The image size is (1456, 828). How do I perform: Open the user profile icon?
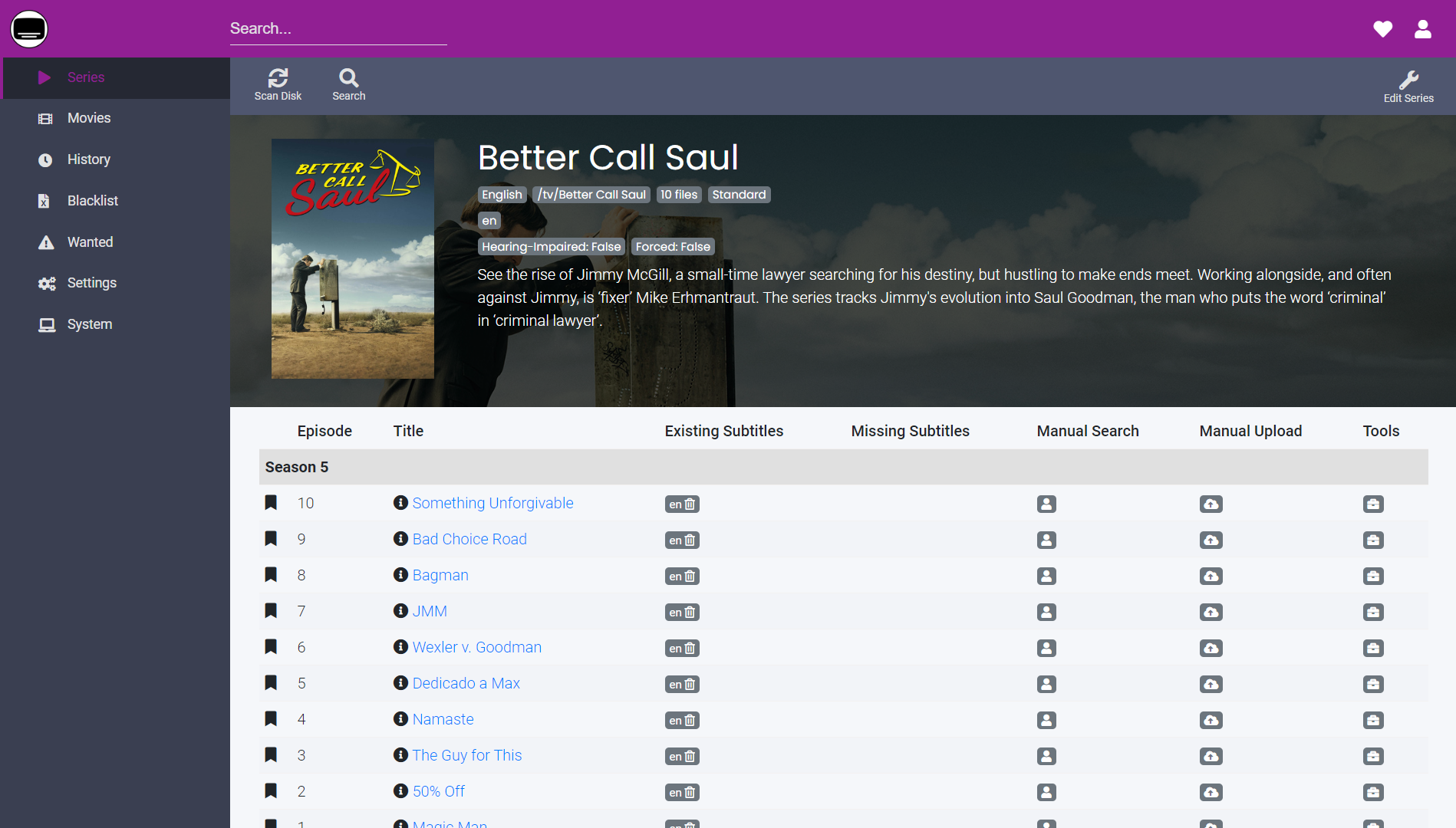1421,28
